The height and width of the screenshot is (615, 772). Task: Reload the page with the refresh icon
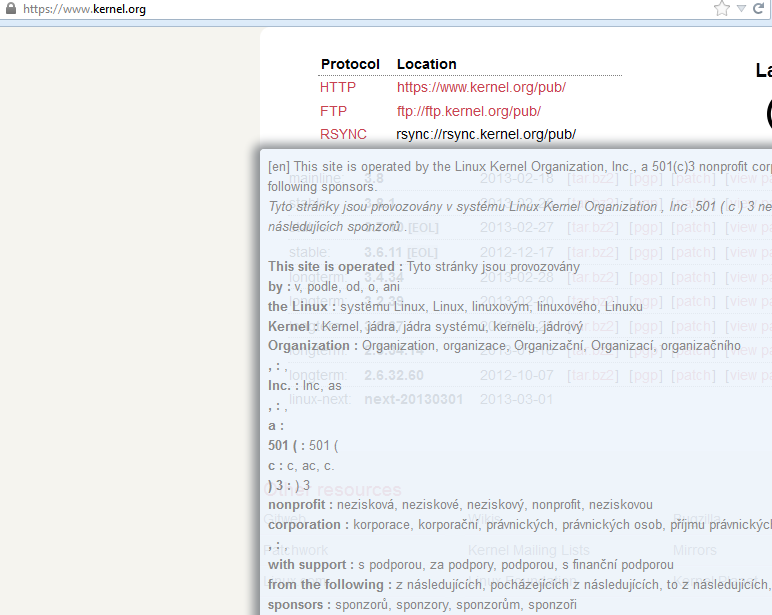click(x=759, y=8)
